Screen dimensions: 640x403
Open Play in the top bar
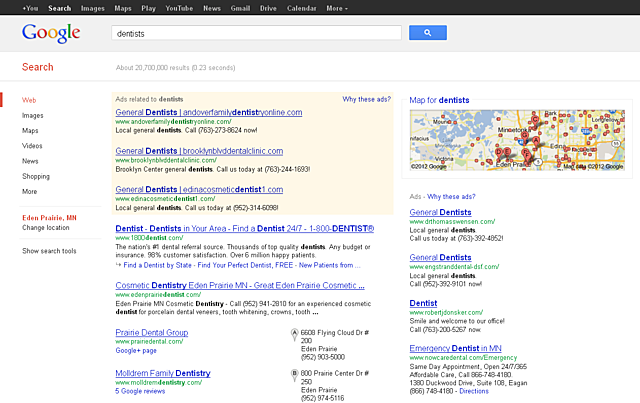coord(149,8)
